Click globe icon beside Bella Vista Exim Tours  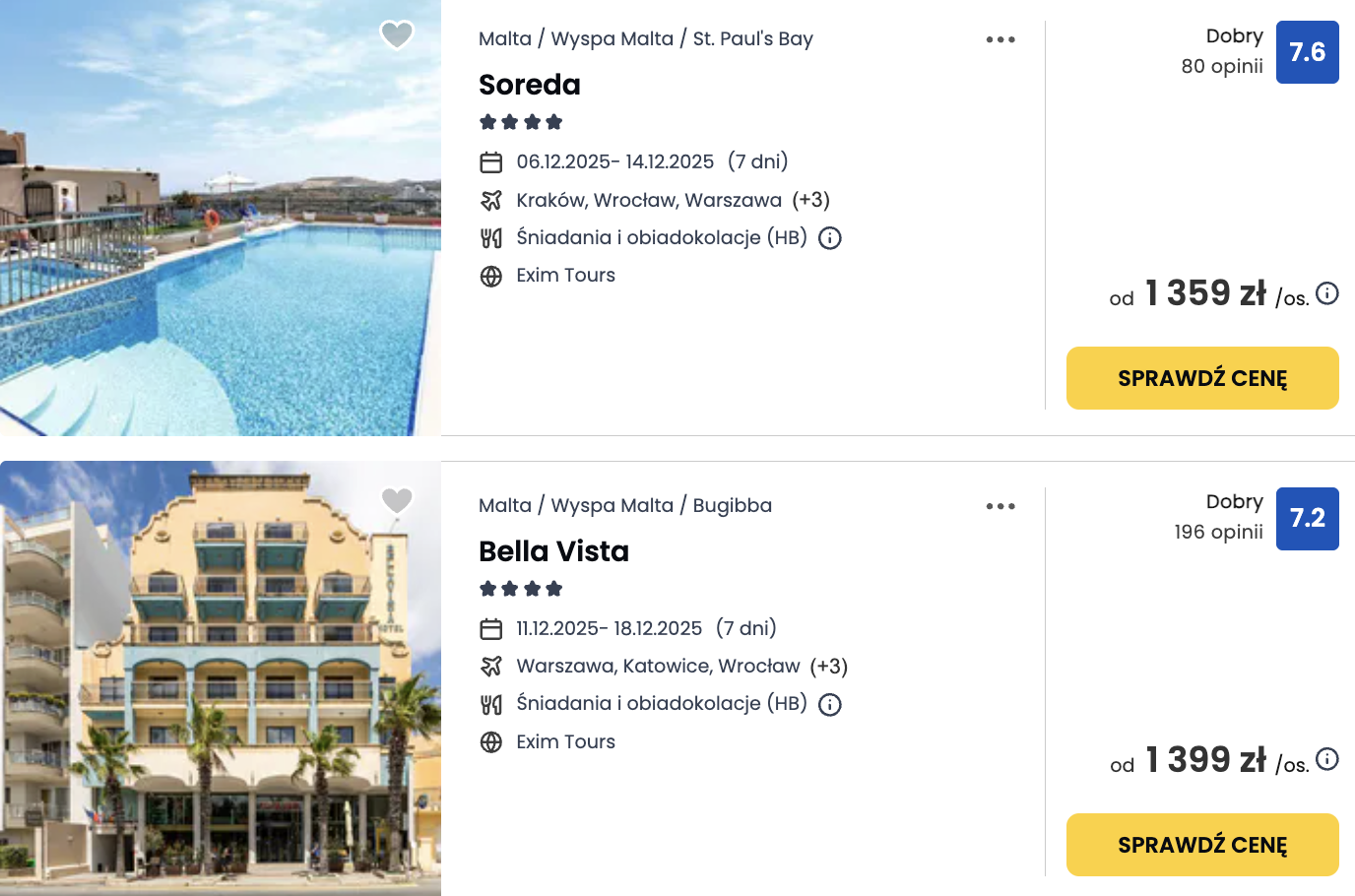click(x=491, y=742)
